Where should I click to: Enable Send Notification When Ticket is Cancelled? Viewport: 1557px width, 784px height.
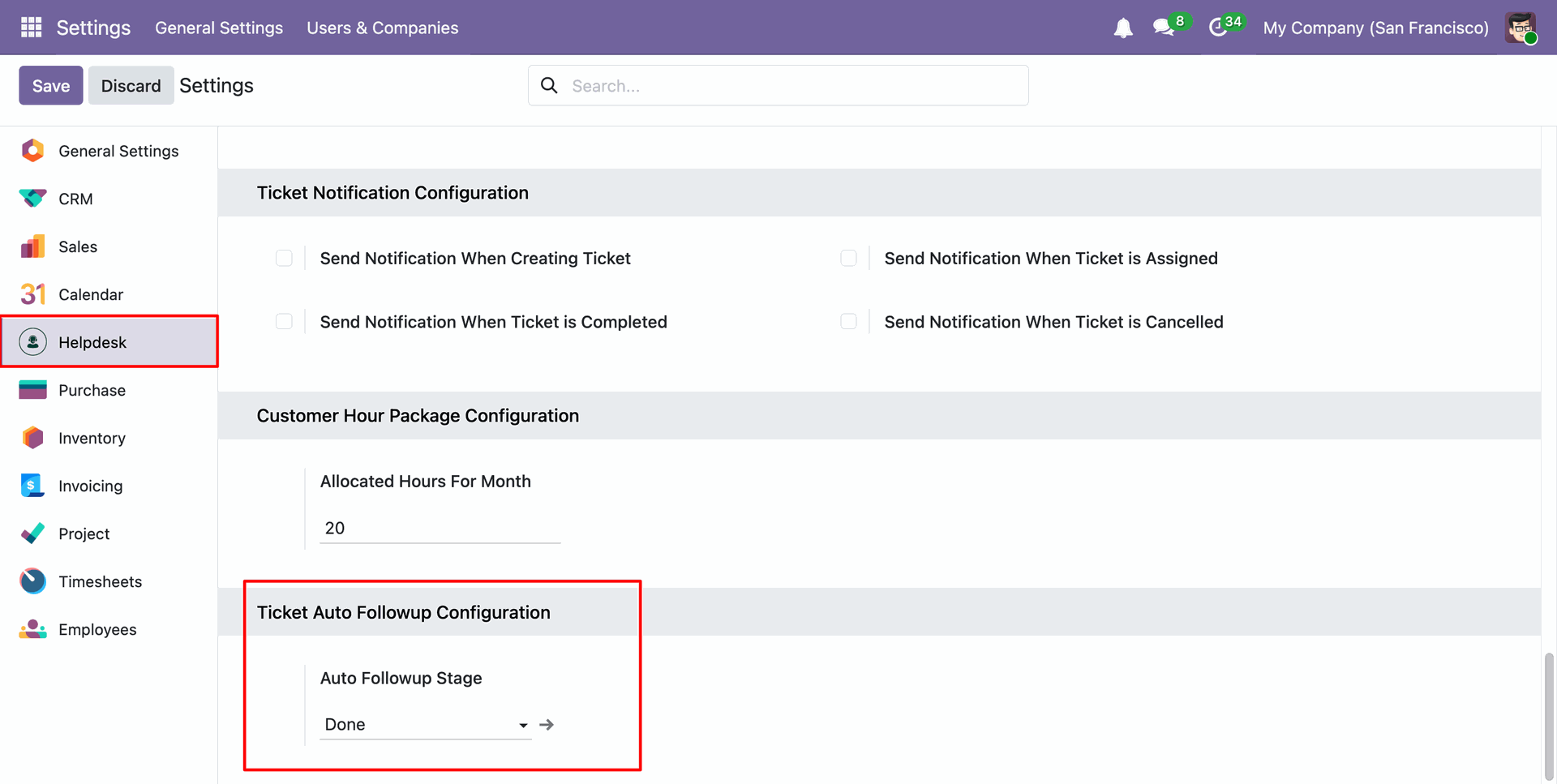click(848, 322)
